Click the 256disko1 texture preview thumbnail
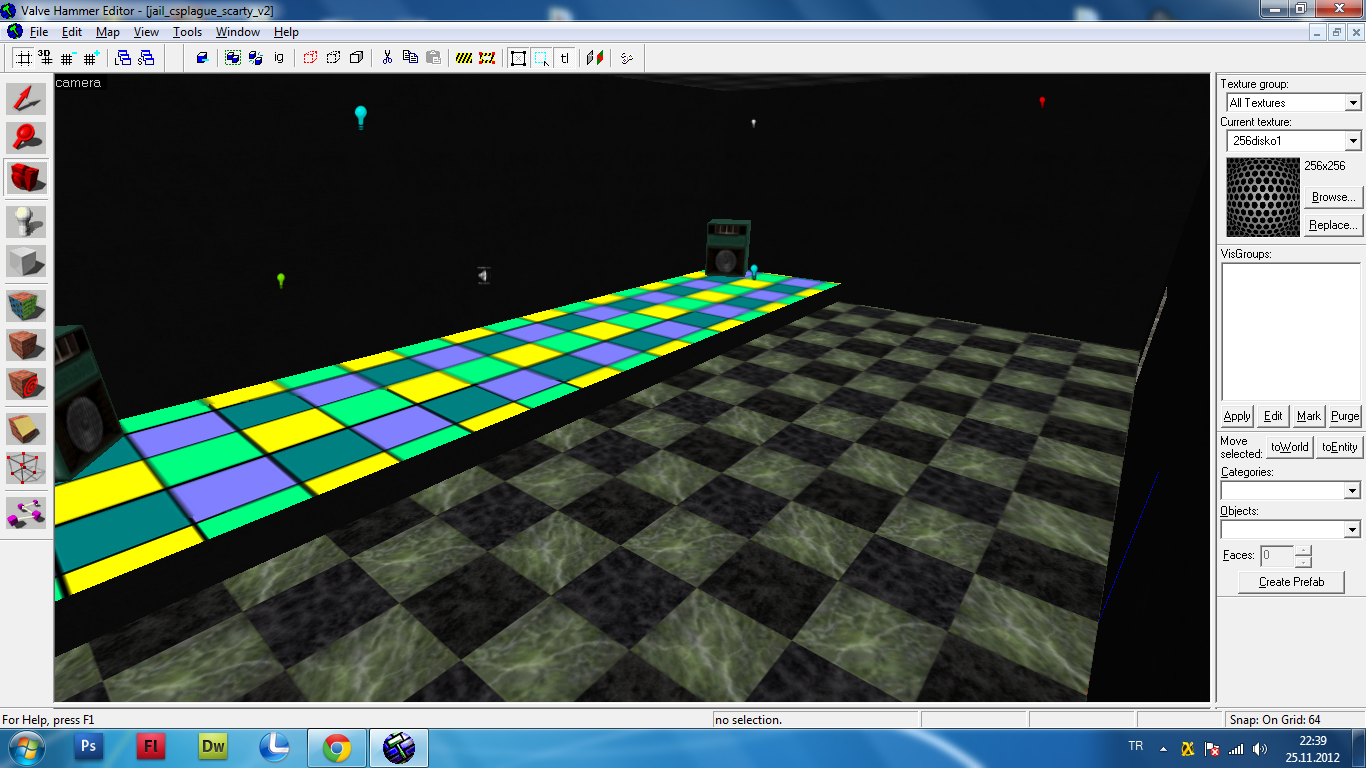The image size is (1366, 768). 1262,197
